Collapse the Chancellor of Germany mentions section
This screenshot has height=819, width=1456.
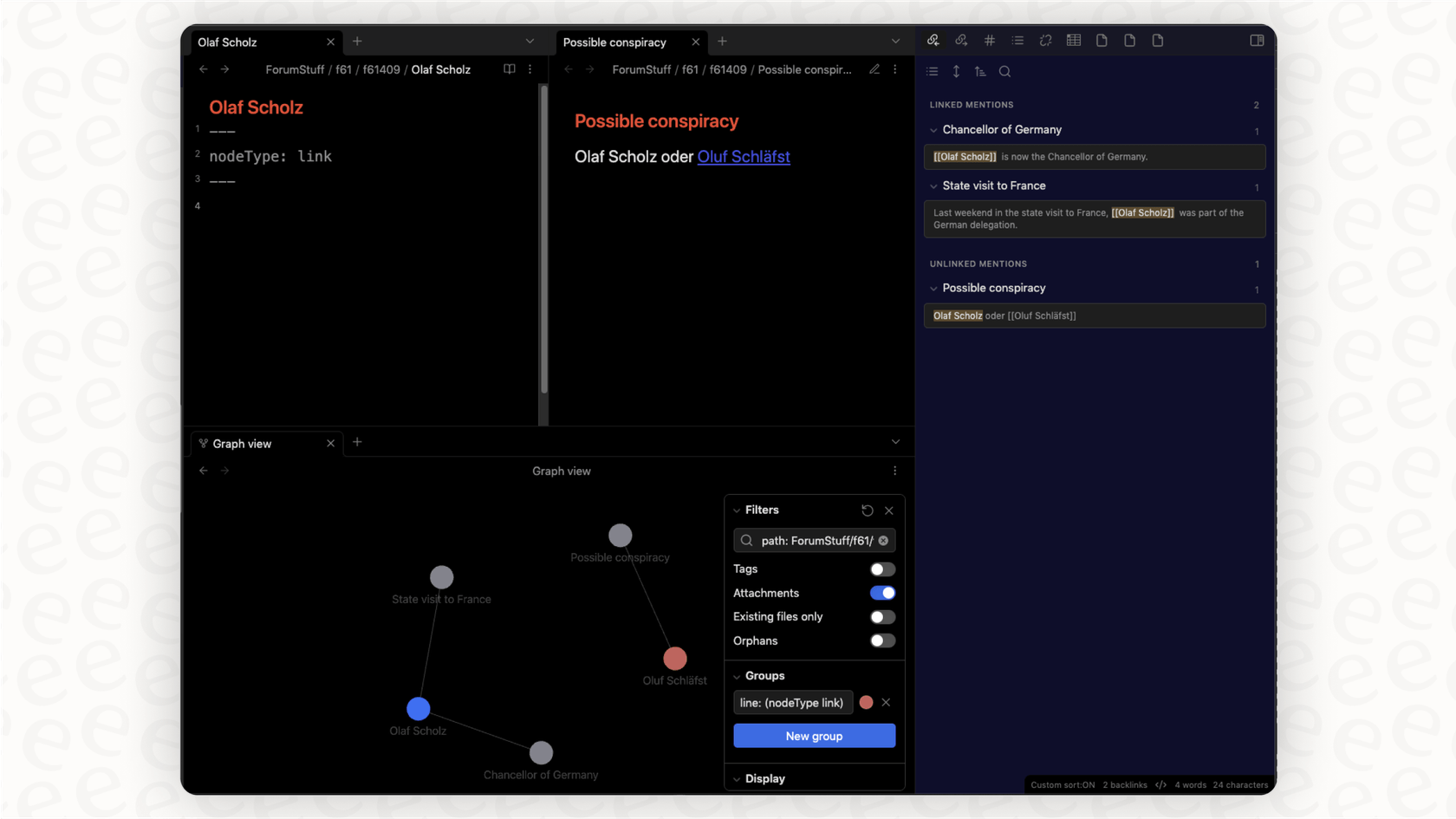tap(932, 130)
